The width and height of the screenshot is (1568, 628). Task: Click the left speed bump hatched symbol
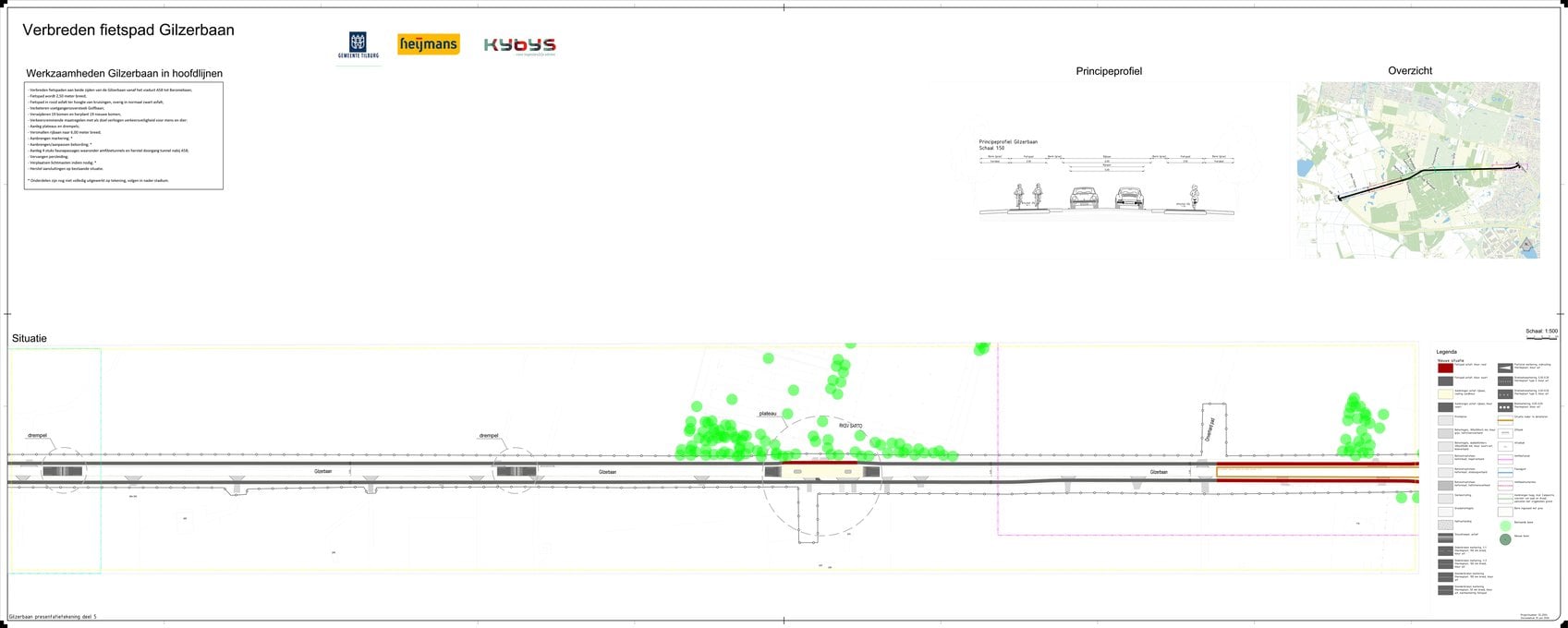[63, 472]
